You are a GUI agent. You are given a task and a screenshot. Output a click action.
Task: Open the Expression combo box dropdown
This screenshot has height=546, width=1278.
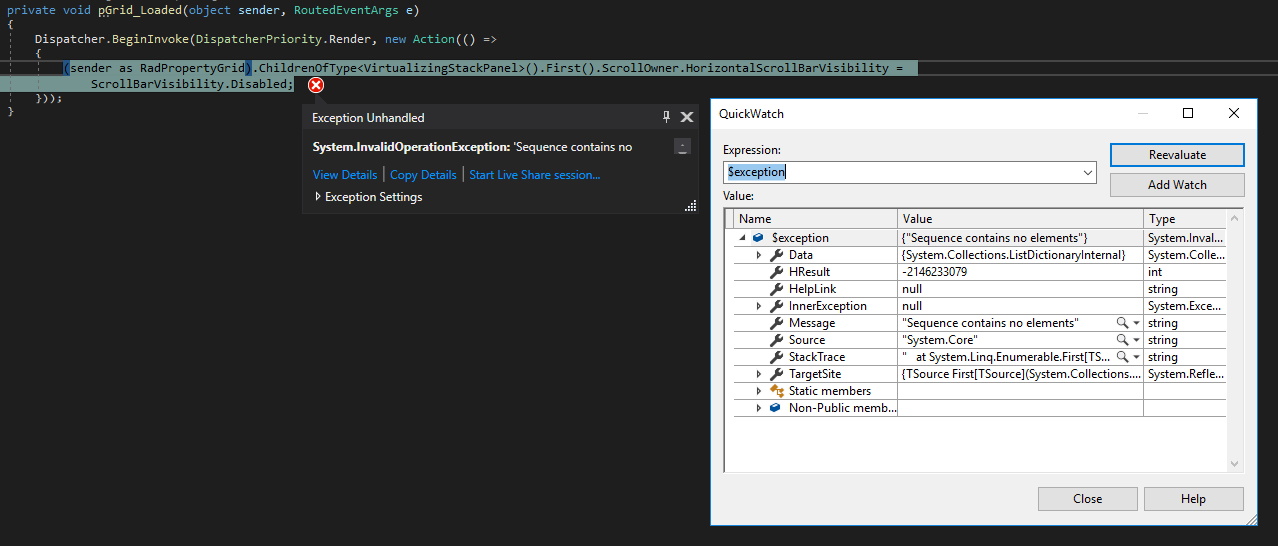(x=1088, y=172)
